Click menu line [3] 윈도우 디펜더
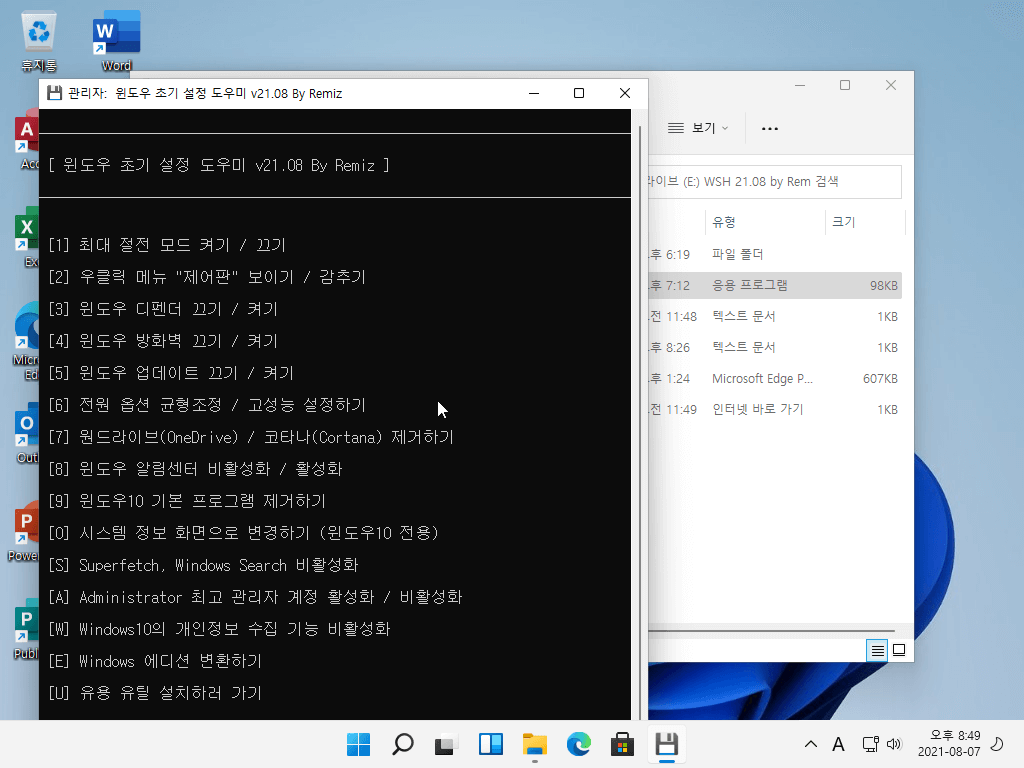The image size is (1024, 768). tap(163, 309)
